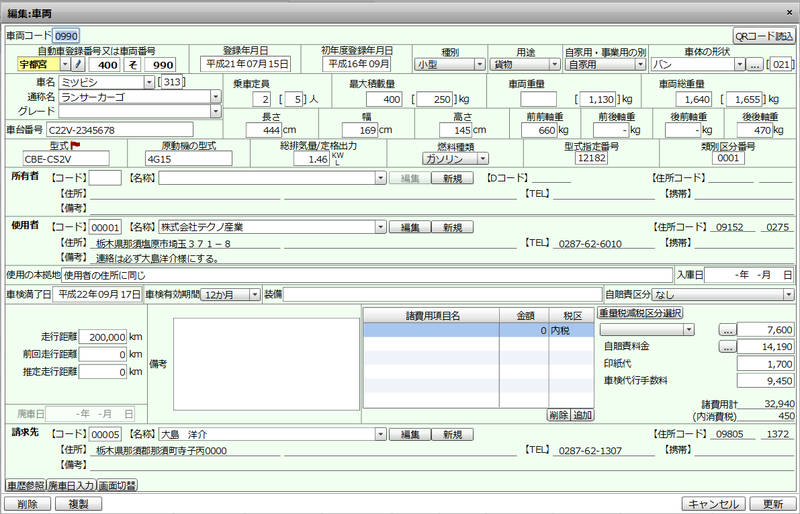800x514 pixels.
Task: Switch to the 廃車日入力 tab
Action: 71,485
